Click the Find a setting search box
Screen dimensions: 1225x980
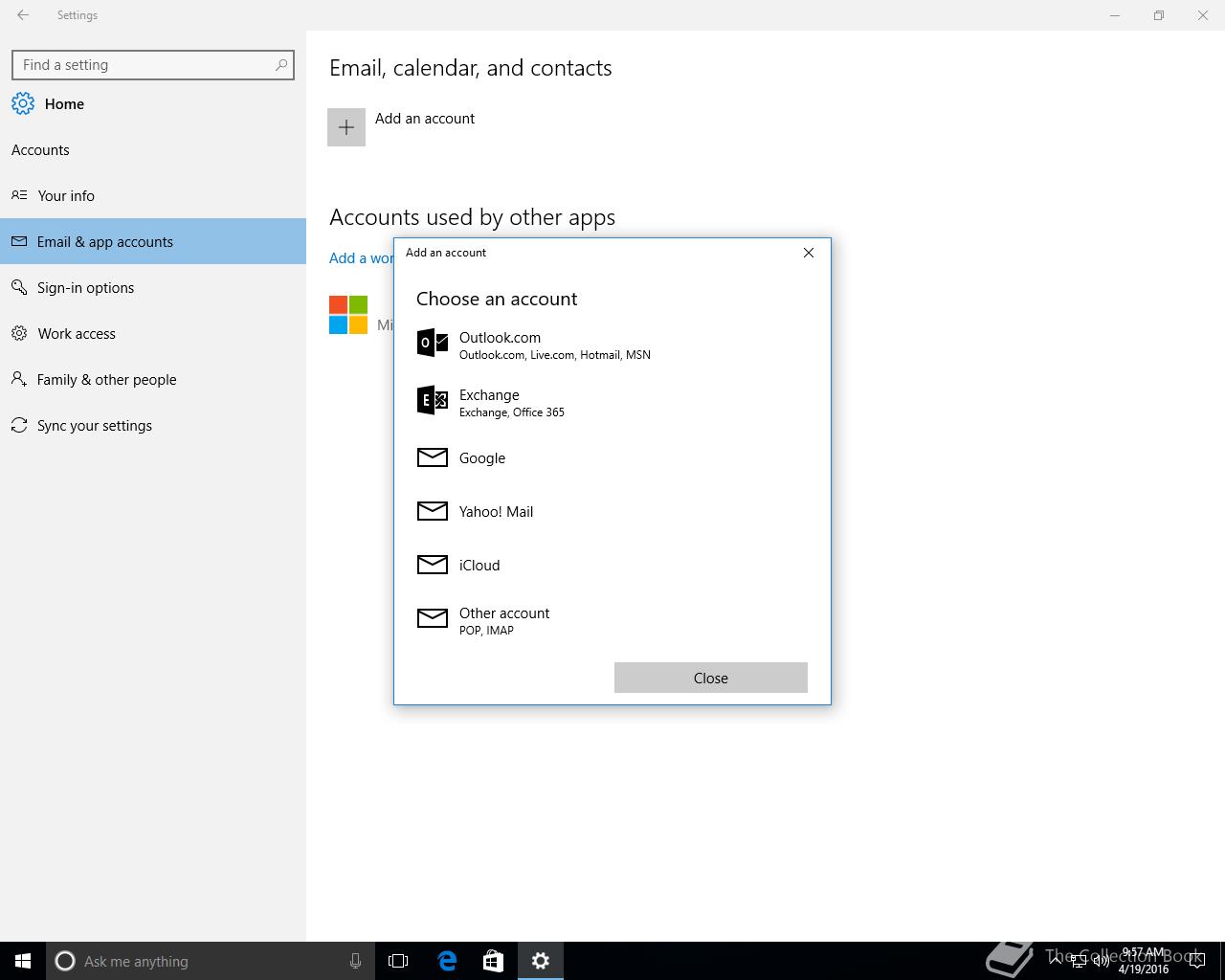153,65
